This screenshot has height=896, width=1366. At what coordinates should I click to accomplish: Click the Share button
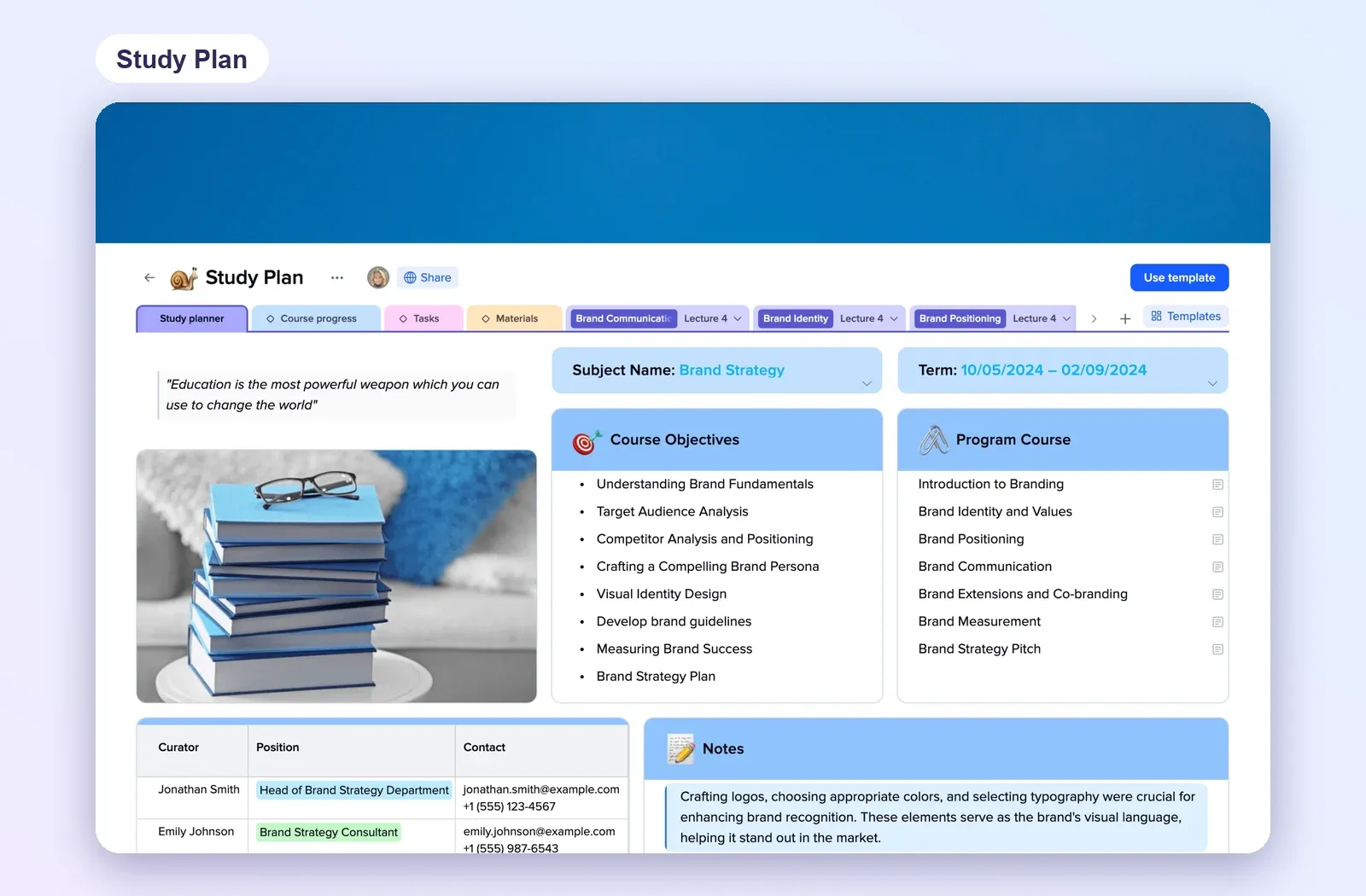427,277
